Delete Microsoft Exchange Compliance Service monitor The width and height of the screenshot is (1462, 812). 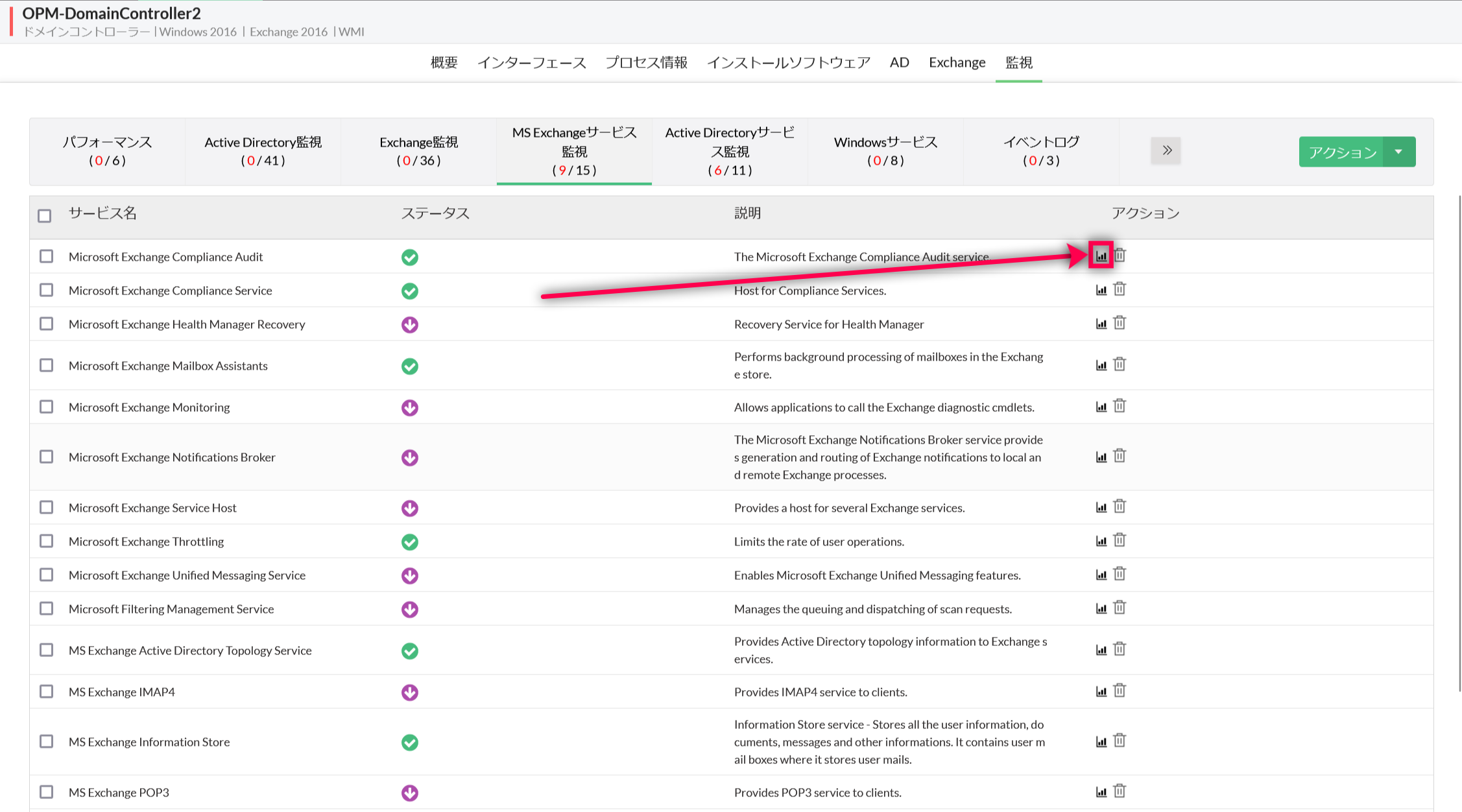pos(1120,289)
